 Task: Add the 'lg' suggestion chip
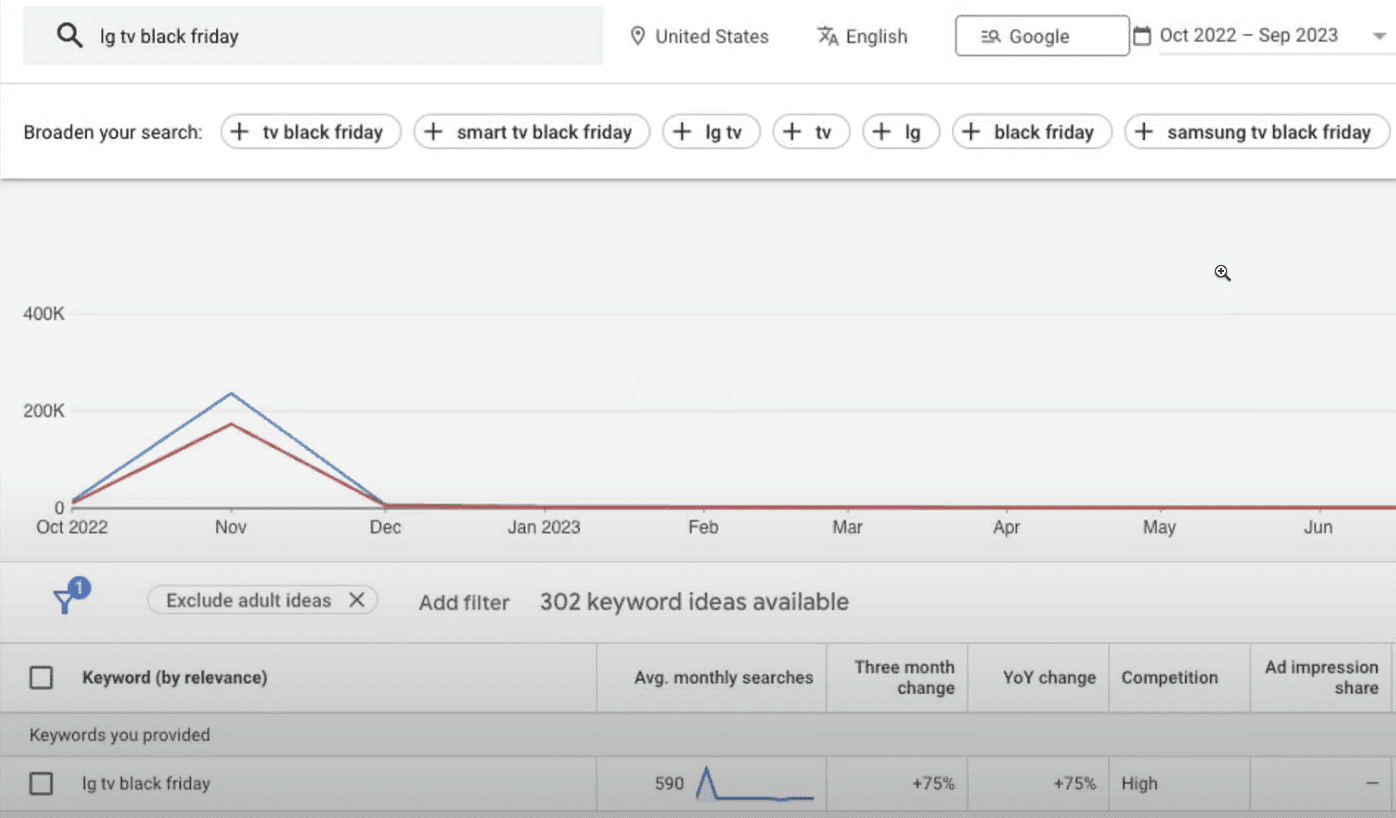coord(901,132)
